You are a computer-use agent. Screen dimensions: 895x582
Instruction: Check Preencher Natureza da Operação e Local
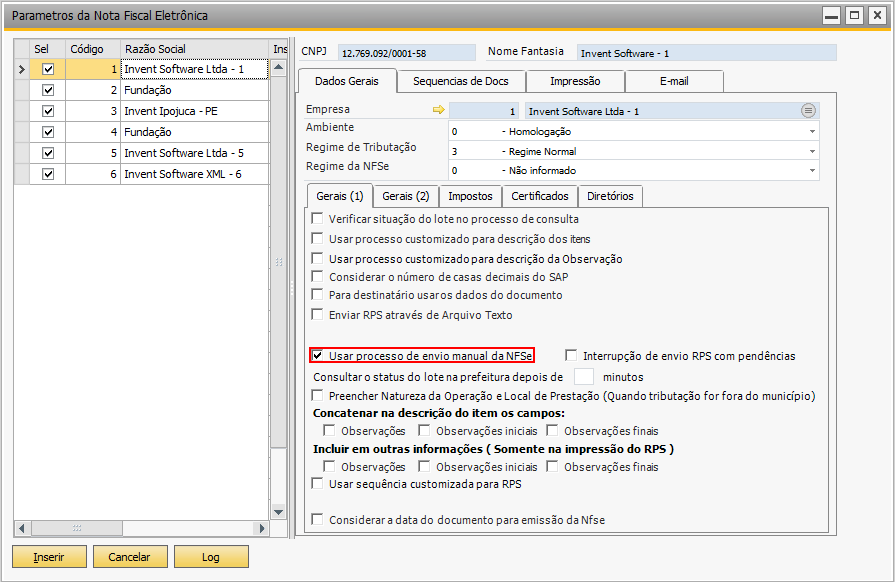click(x=317, y=395)
